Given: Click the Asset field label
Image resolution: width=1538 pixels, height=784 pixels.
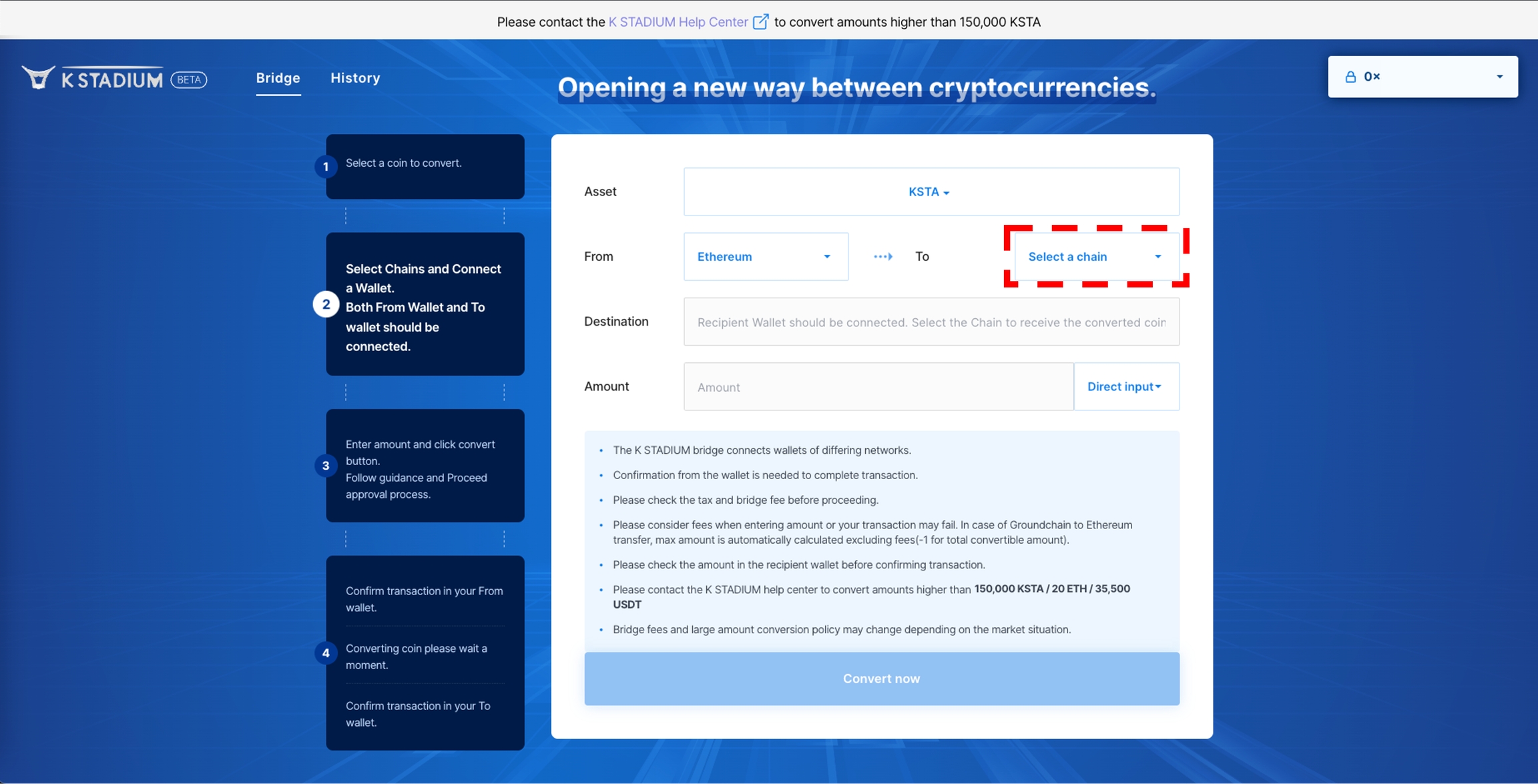Looking at the screenshot, I should [x=600, y=191].
